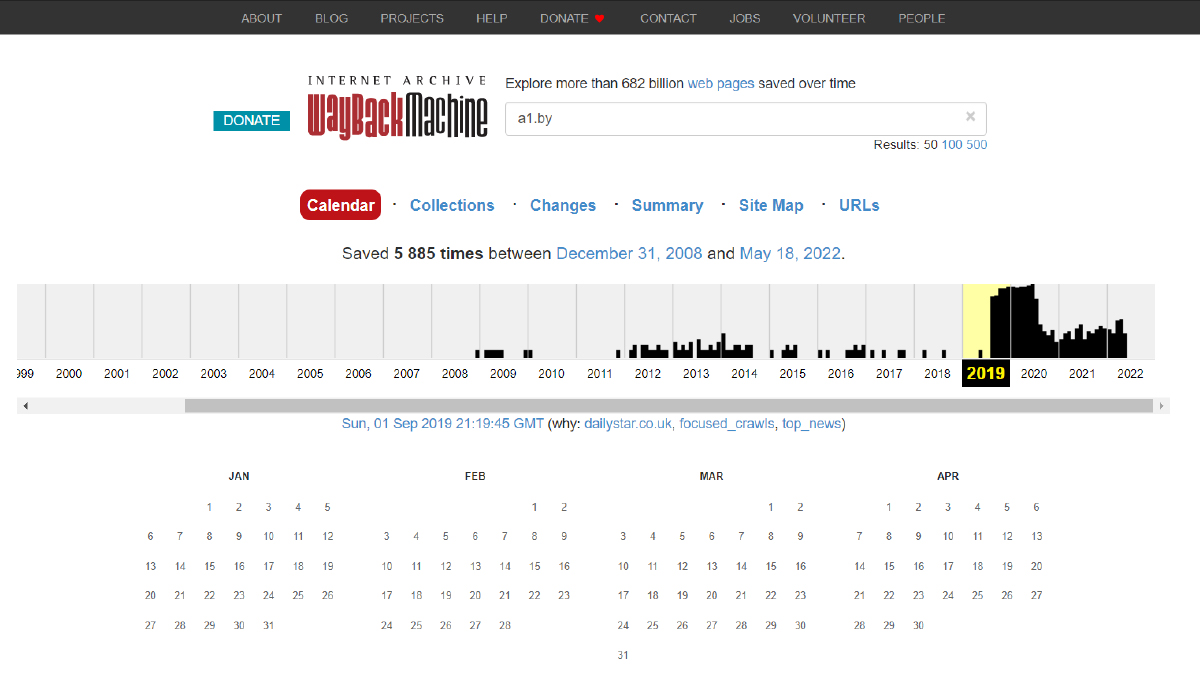Open the CONTACT page
The image size is (1200, 675).
click(668, 18)
